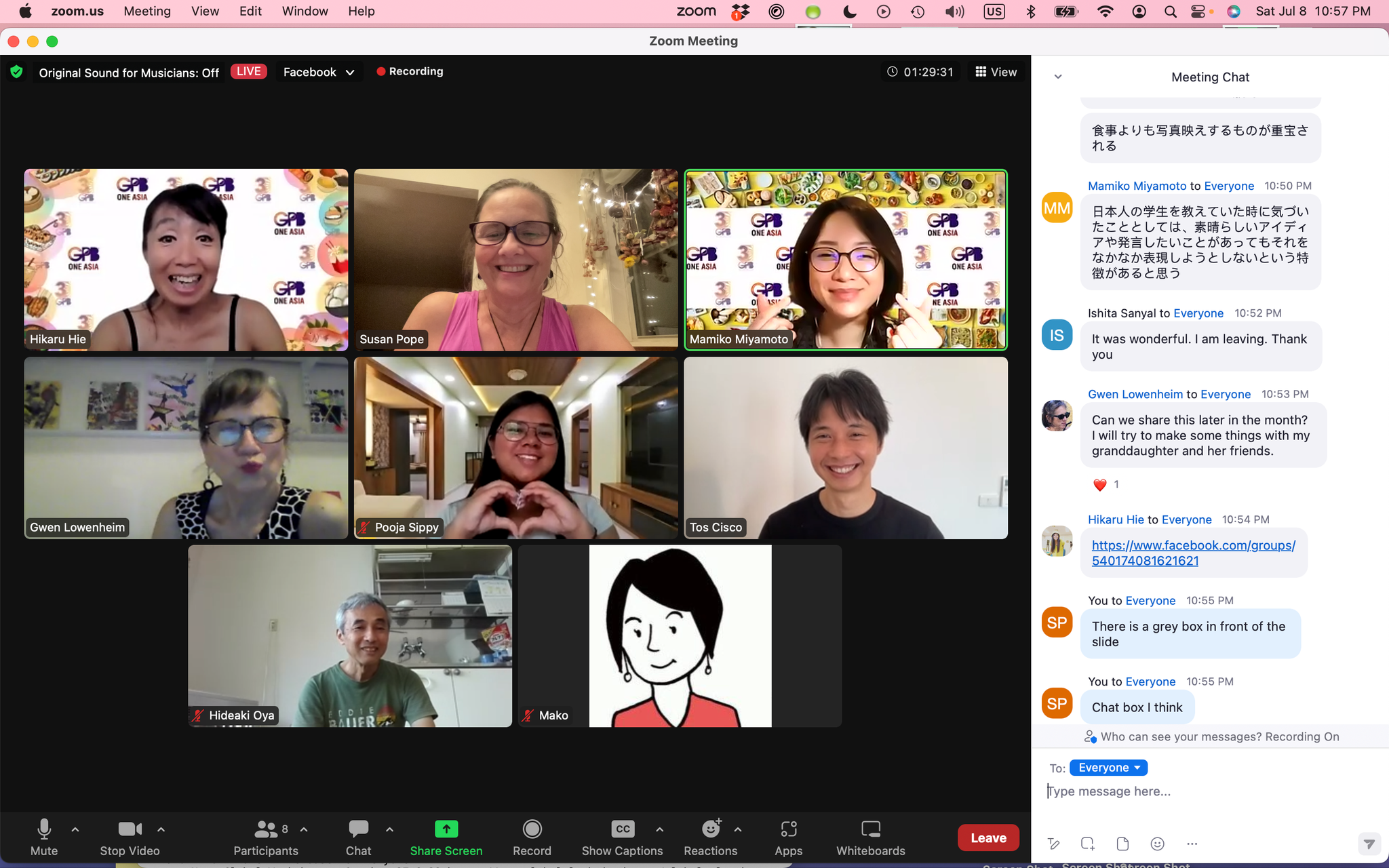The height and width of the screenshot is (868, 1389).
Task: Open the Participants panel
Action: coord(266,837)
